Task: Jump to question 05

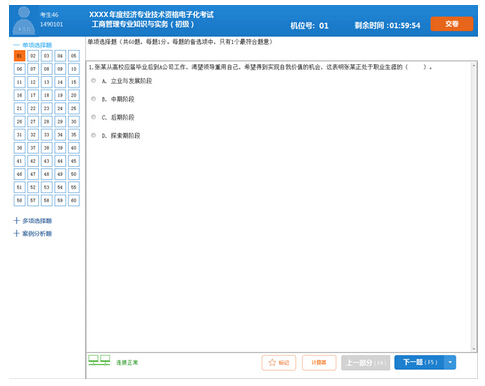Action: coord(74,56)
